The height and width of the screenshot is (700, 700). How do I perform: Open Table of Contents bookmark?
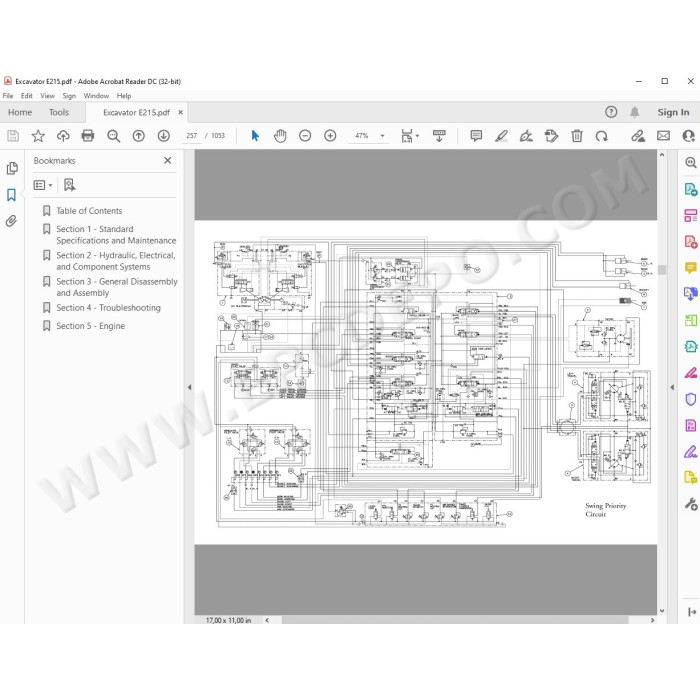pyautogui.click(x=89, y=211)
